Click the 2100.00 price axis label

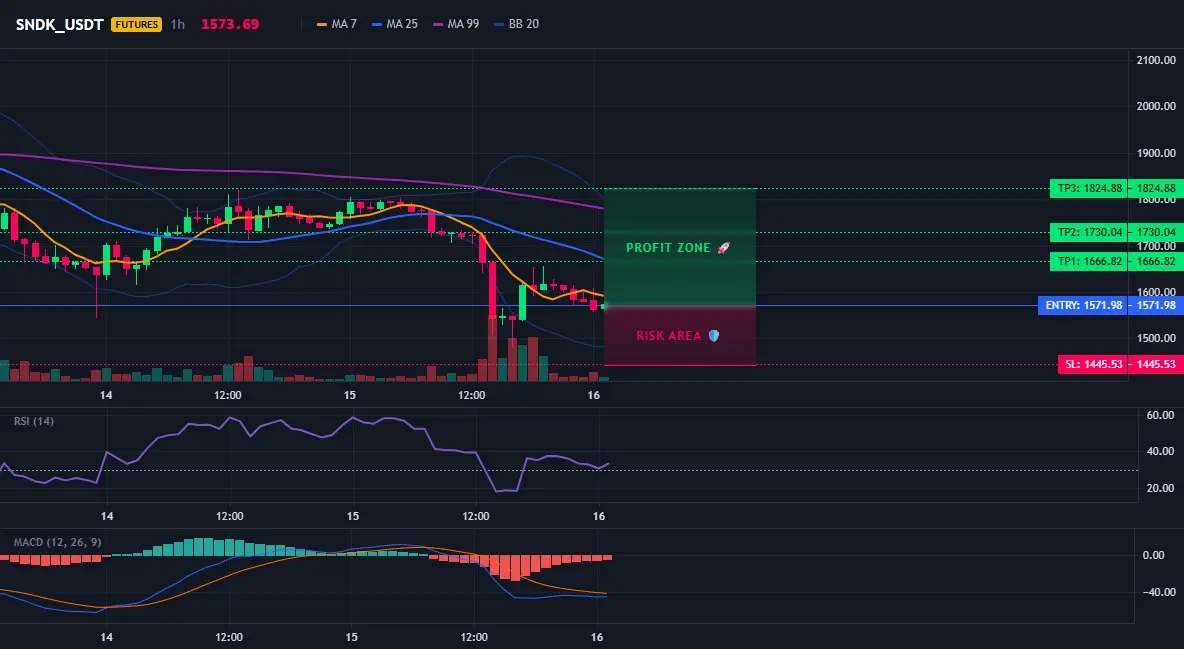[x=1156, y=60]
